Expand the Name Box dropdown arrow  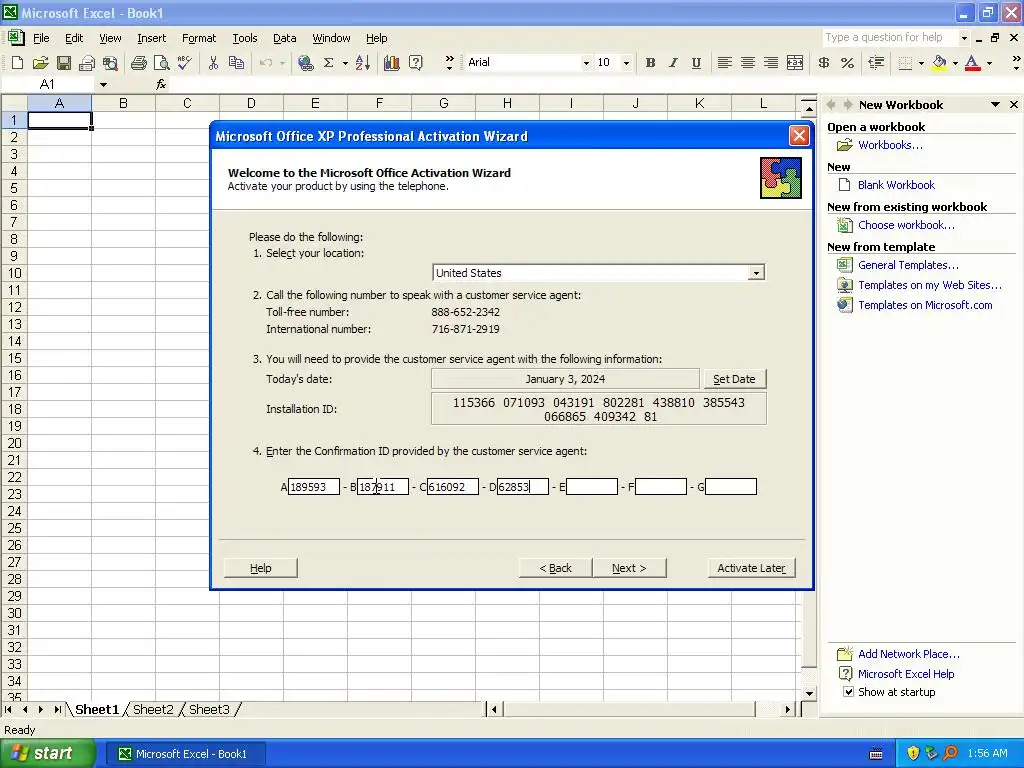click(x=103, y=85)
